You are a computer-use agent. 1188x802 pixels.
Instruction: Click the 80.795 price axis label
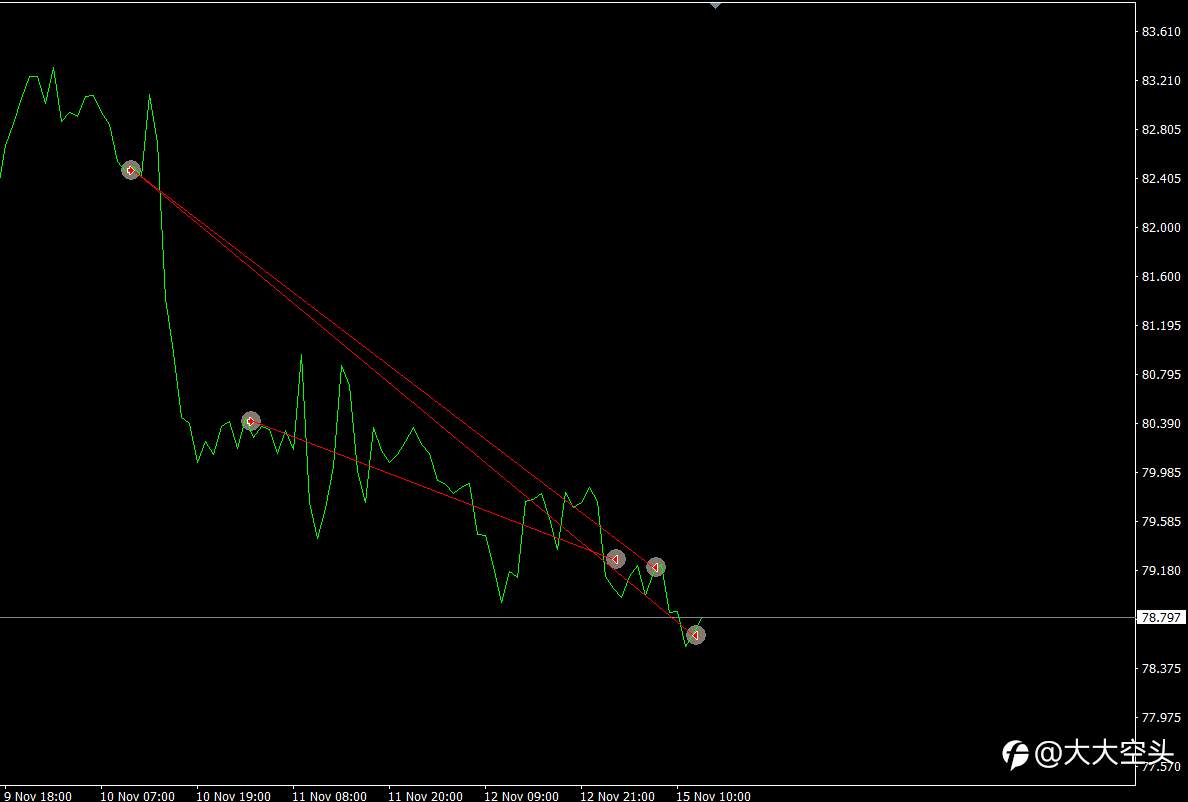click(1161, 374)
